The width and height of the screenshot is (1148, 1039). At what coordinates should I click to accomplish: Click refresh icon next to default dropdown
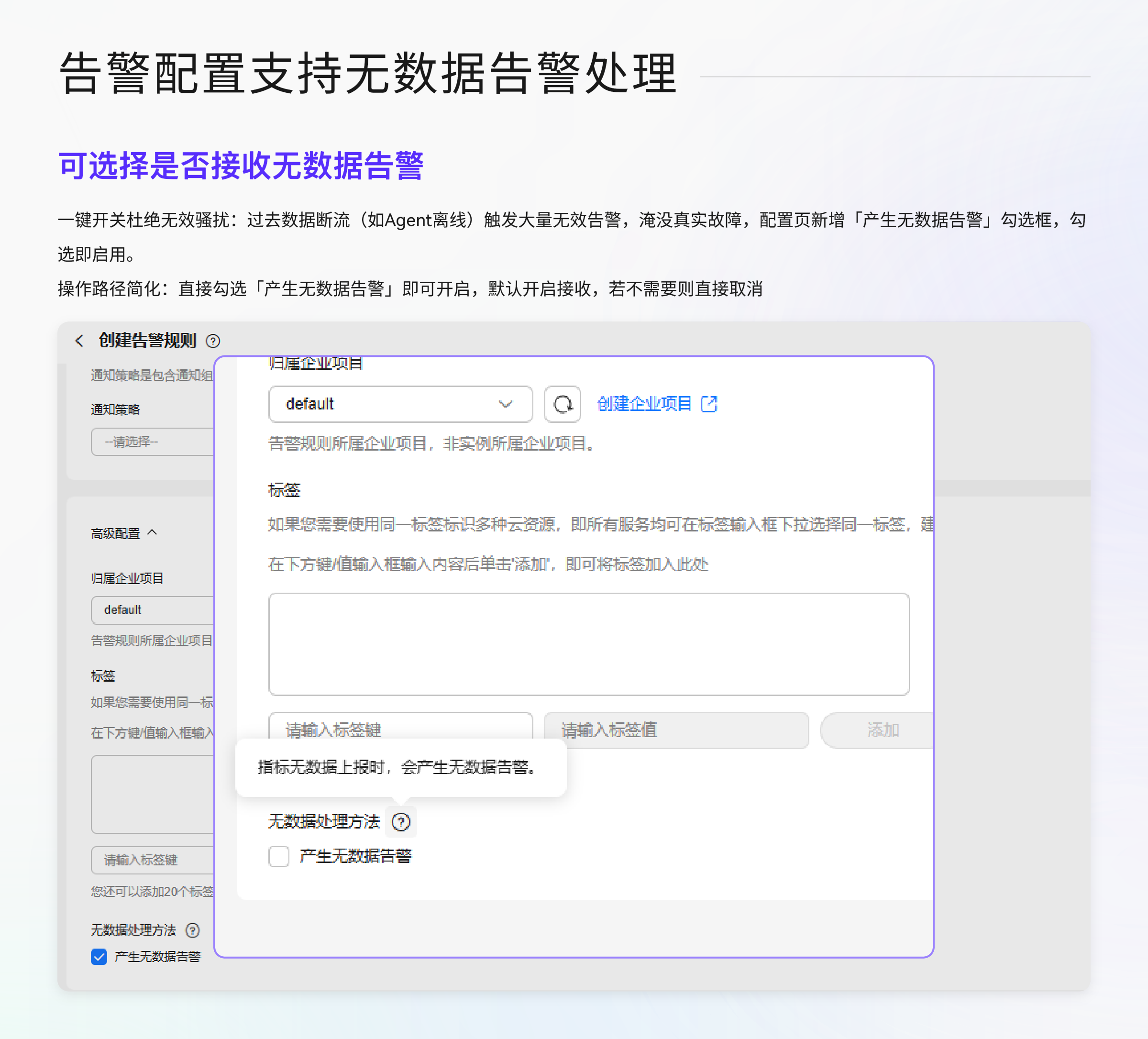[x=562, y=404]
